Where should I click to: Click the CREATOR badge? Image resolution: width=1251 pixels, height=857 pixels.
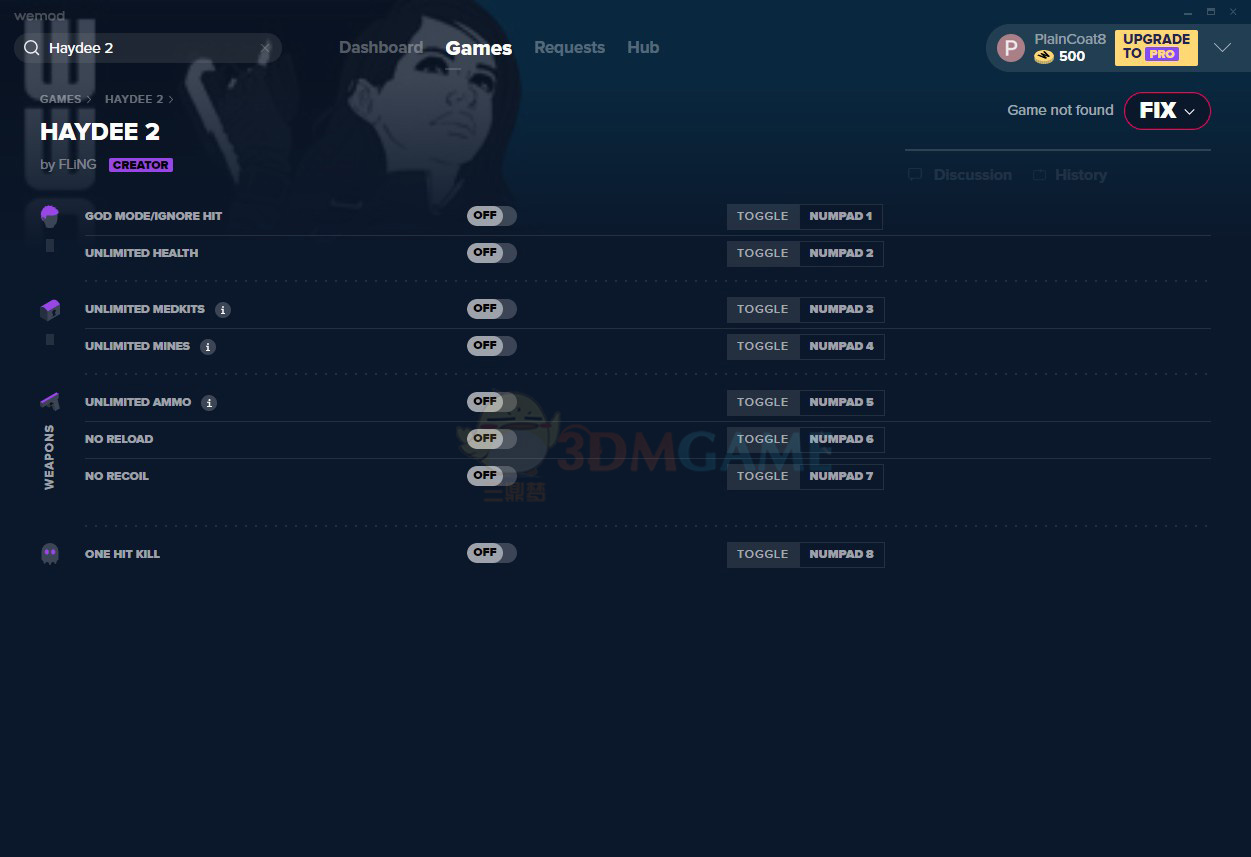141,165
